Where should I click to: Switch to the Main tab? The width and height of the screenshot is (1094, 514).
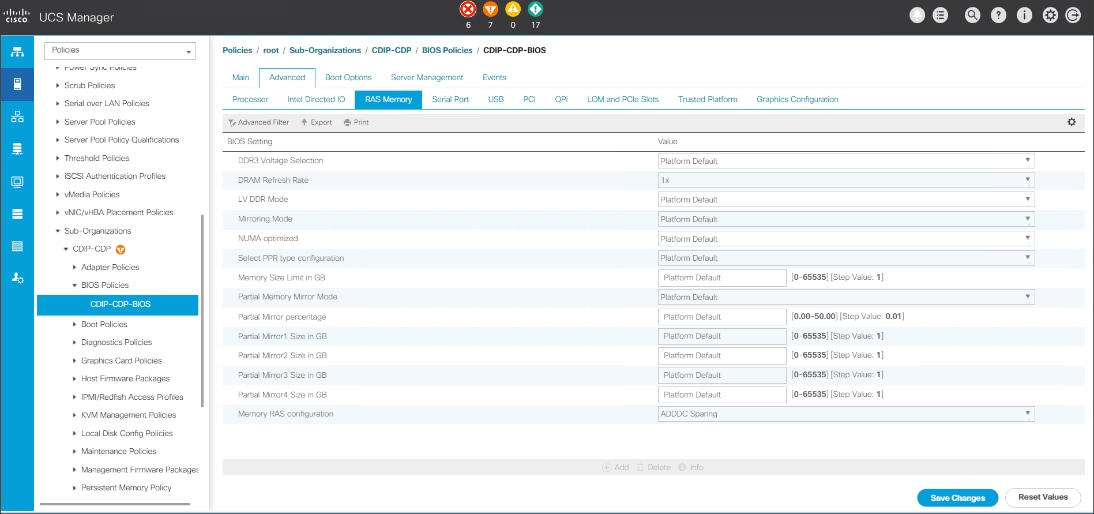tap(241, 77)
